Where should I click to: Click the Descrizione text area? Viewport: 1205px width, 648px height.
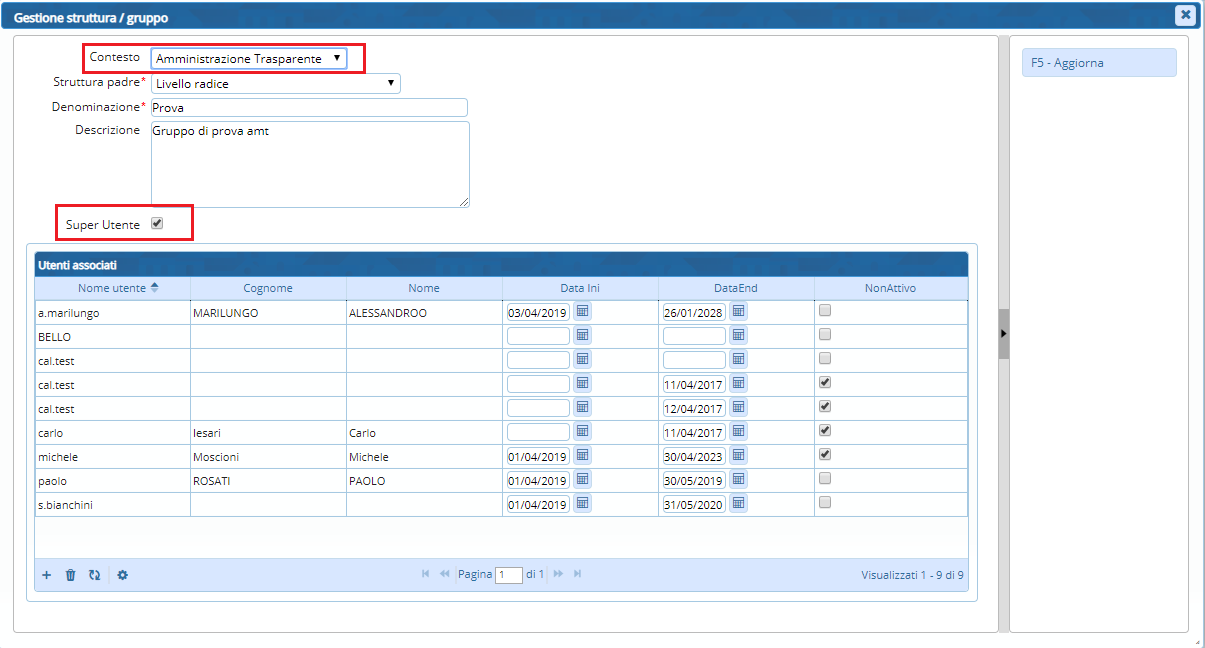tap(309, 164)
